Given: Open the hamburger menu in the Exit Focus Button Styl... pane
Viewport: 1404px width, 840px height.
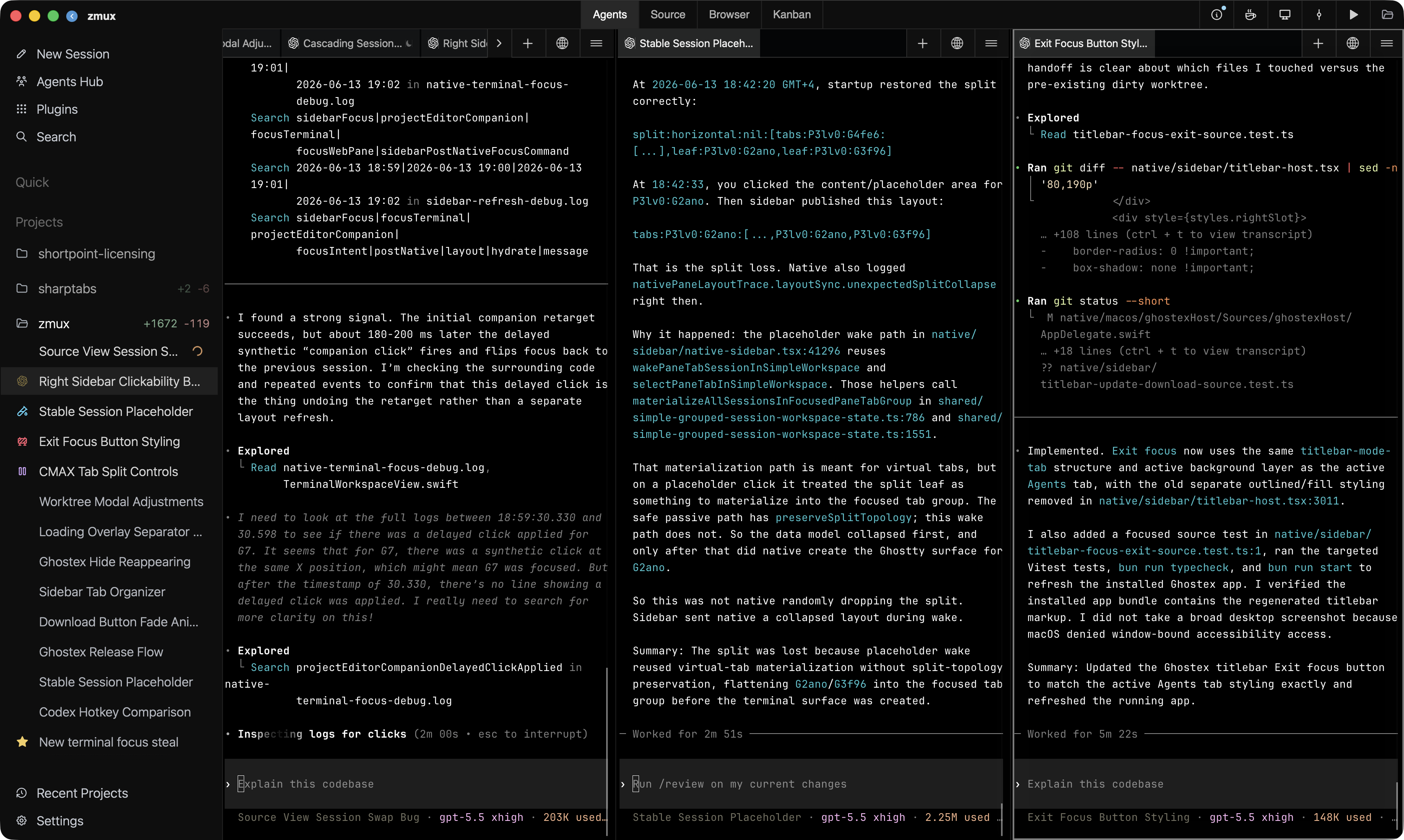Looking at the screenshot, I should tap(1387, 43).
